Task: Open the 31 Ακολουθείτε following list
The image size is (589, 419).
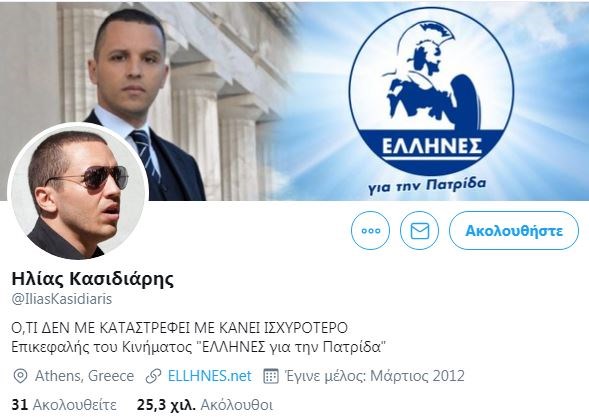Action: [x=64, y=405]
